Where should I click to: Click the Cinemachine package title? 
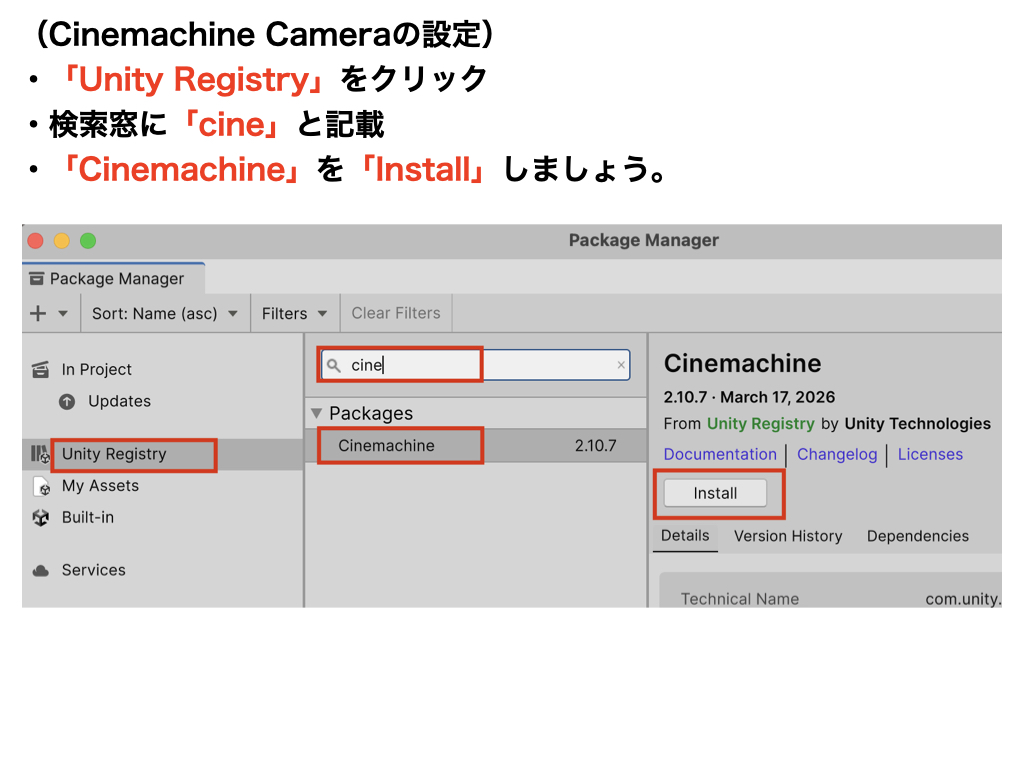point(743,364)
